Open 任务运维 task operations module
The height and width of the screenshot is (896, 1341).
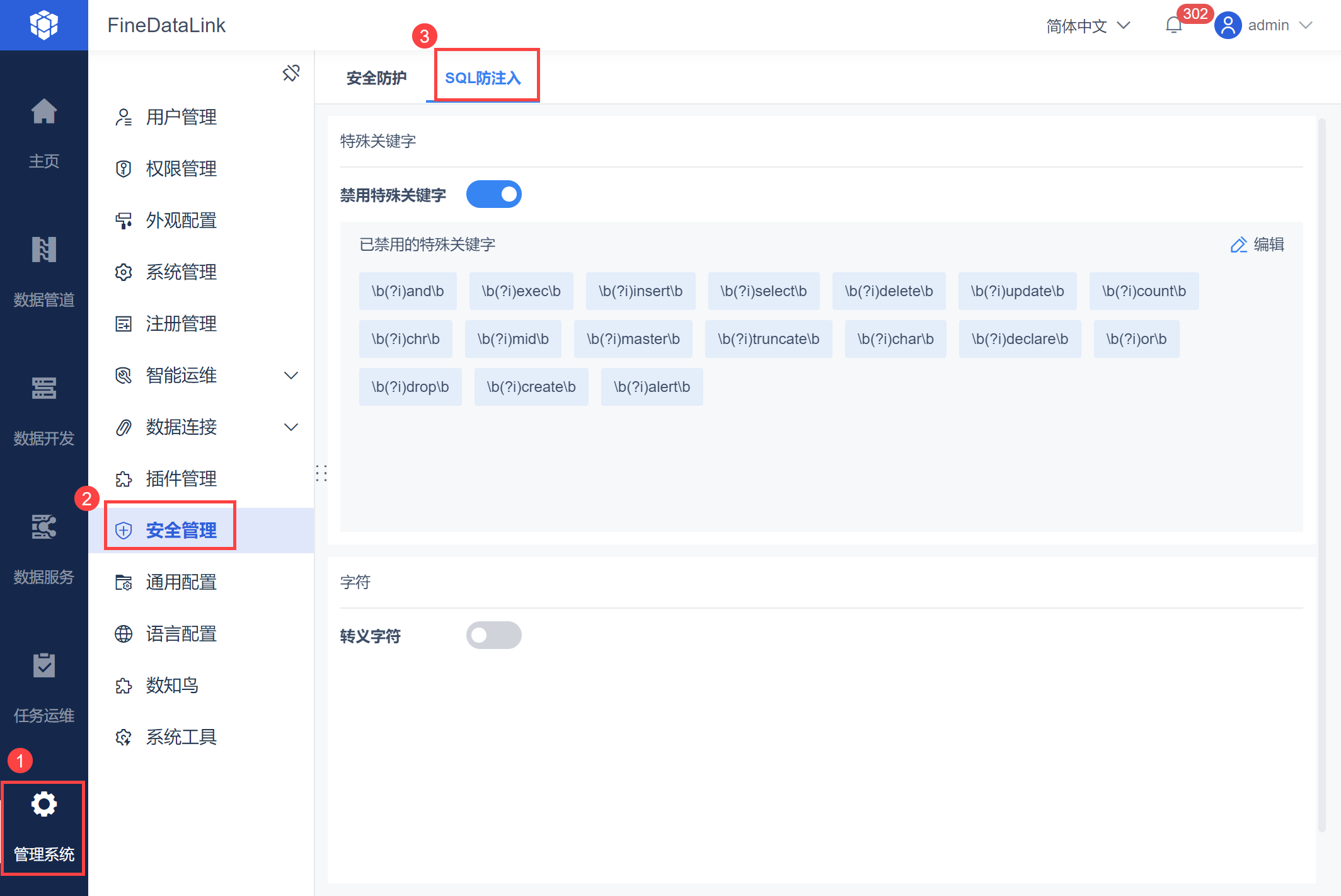tap(43, 667)
